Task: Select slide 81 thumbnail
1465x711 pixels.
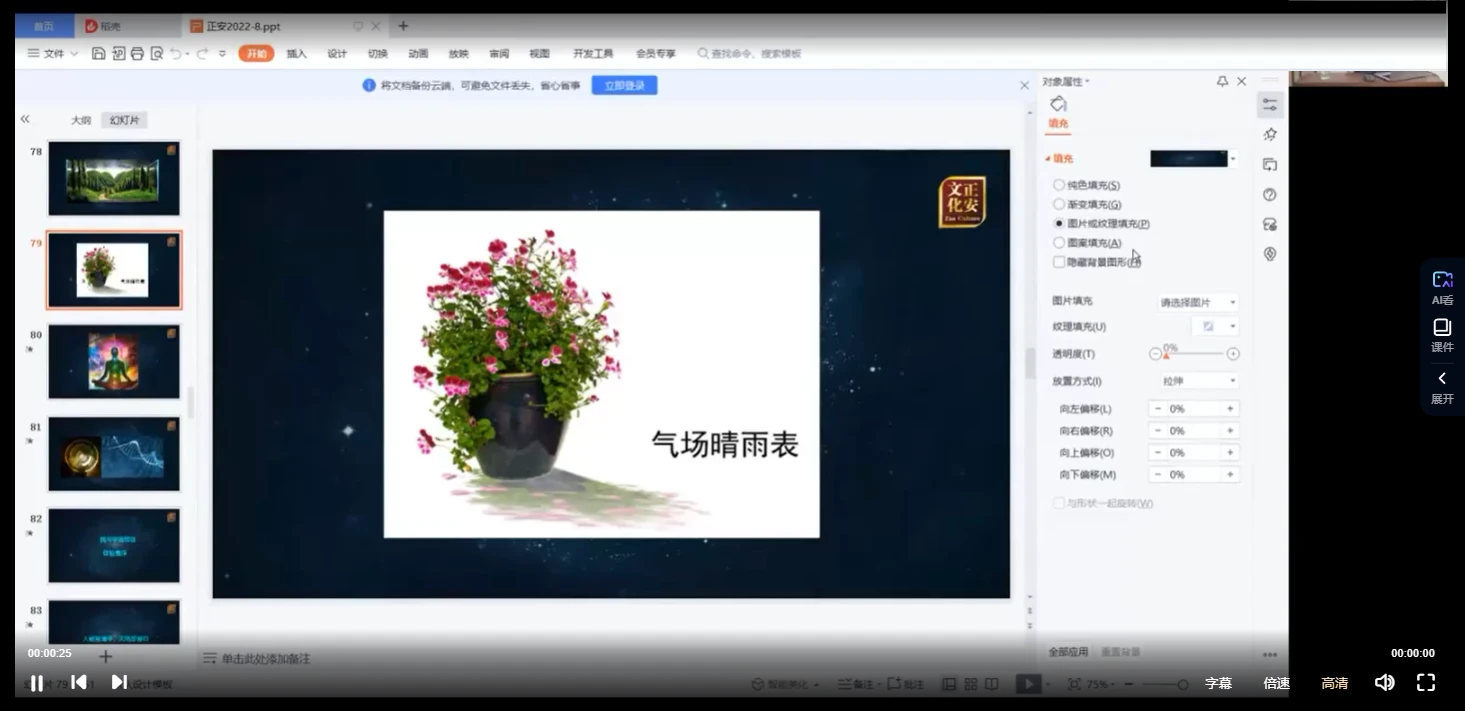Action: click(x=114, y=453)
